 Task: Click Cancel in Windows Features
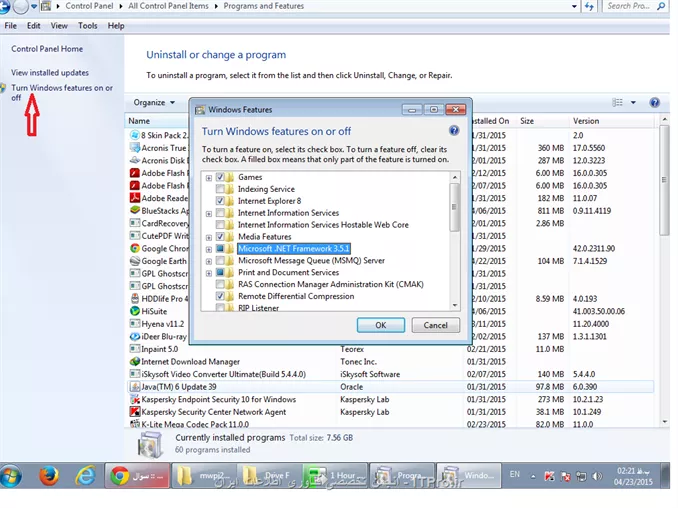pos(435,325)
